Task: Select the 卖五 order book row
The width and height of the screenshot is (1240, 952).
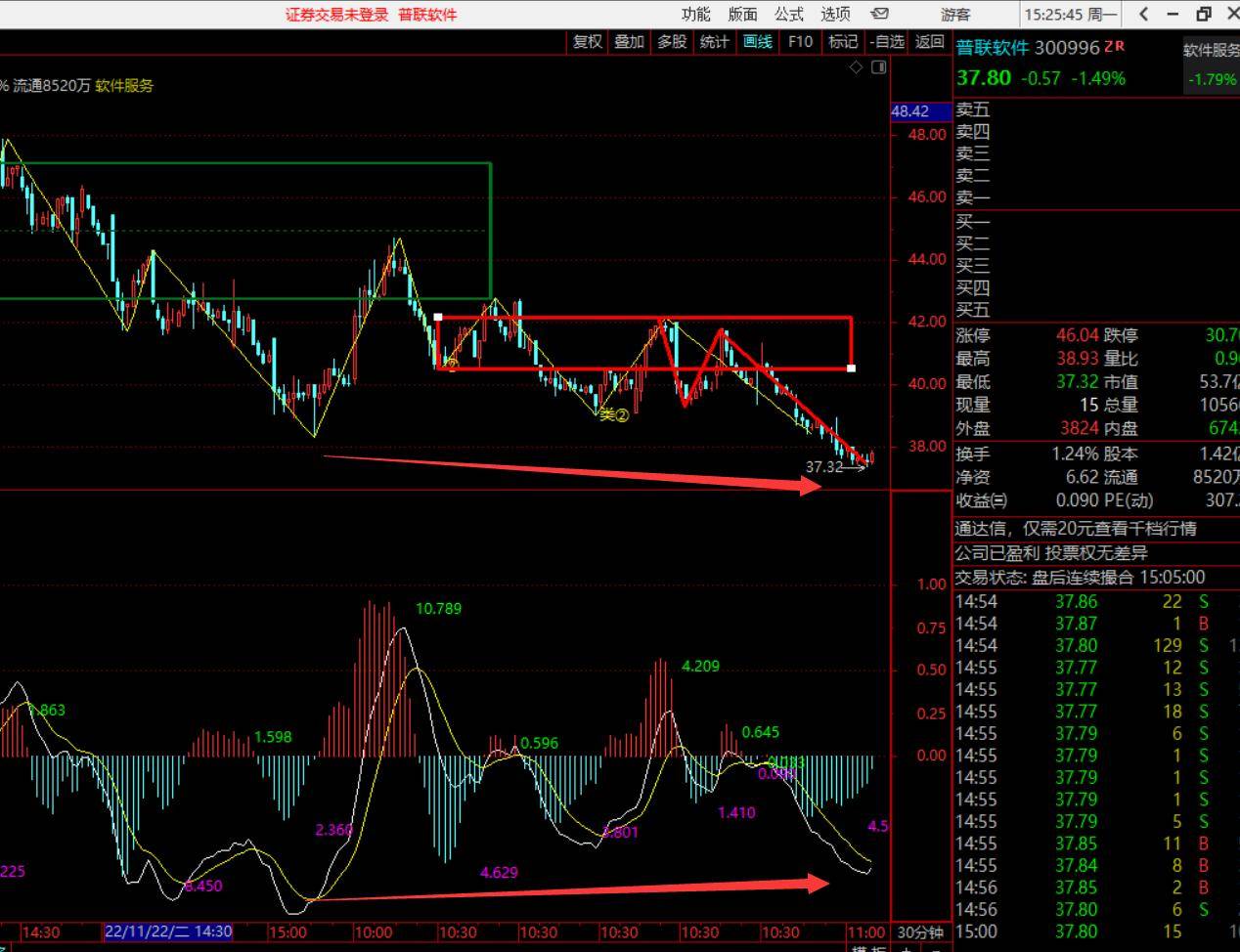Action: (1097, 109)
